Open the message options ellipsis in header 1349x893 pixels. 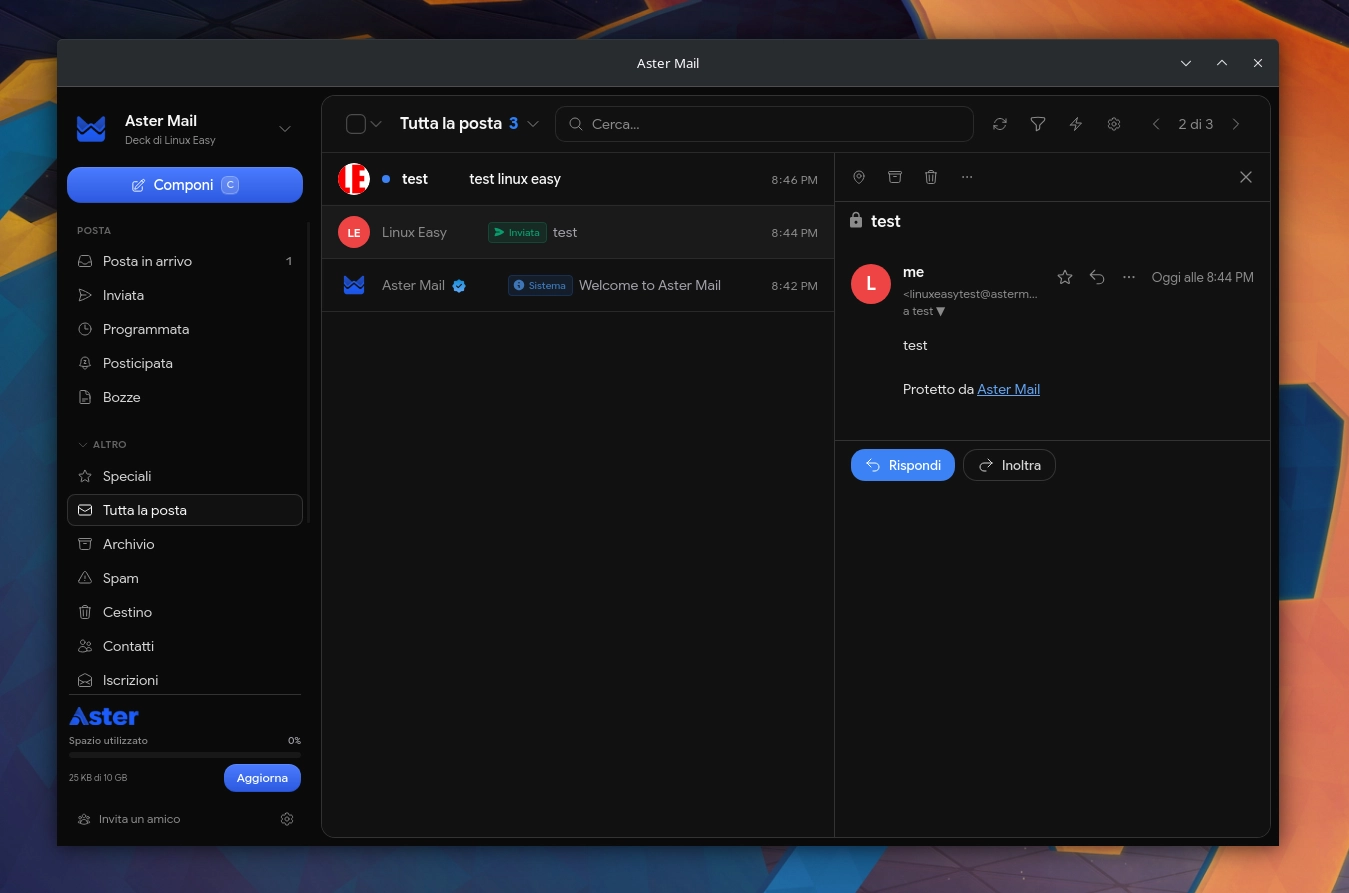pyautogui.click(x=1129, y=277)
